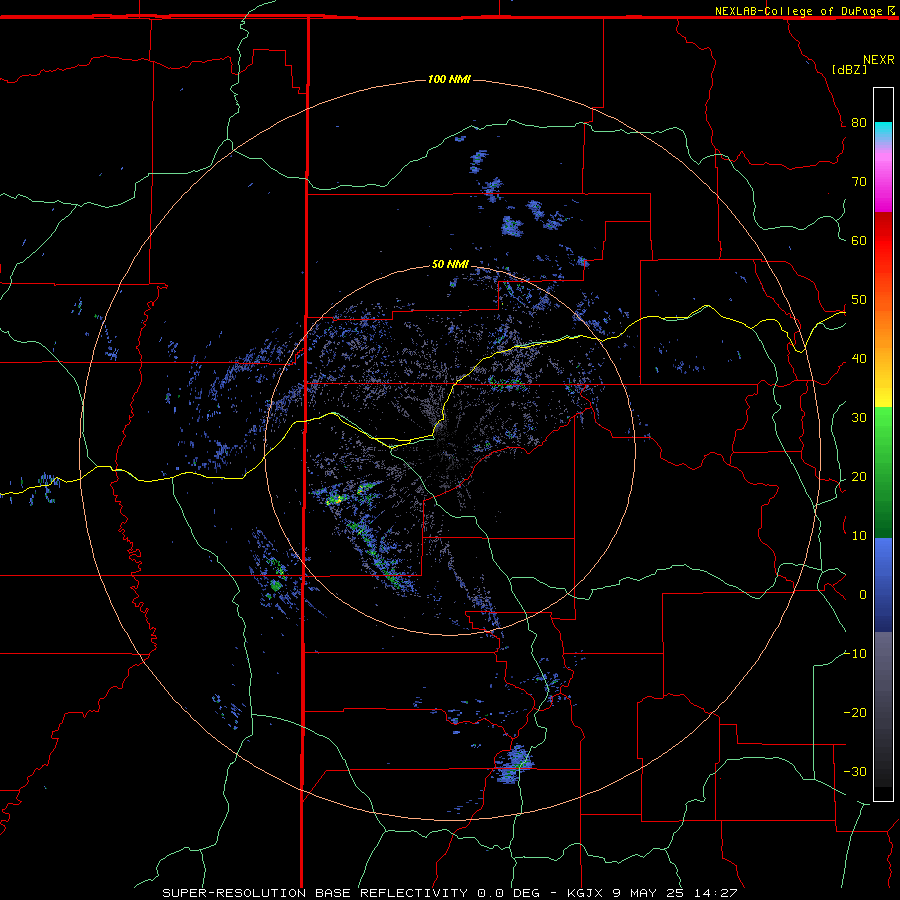900x900 pixels.
Task: Click the 0 dBZ scale value
Action: coord(863,595)
